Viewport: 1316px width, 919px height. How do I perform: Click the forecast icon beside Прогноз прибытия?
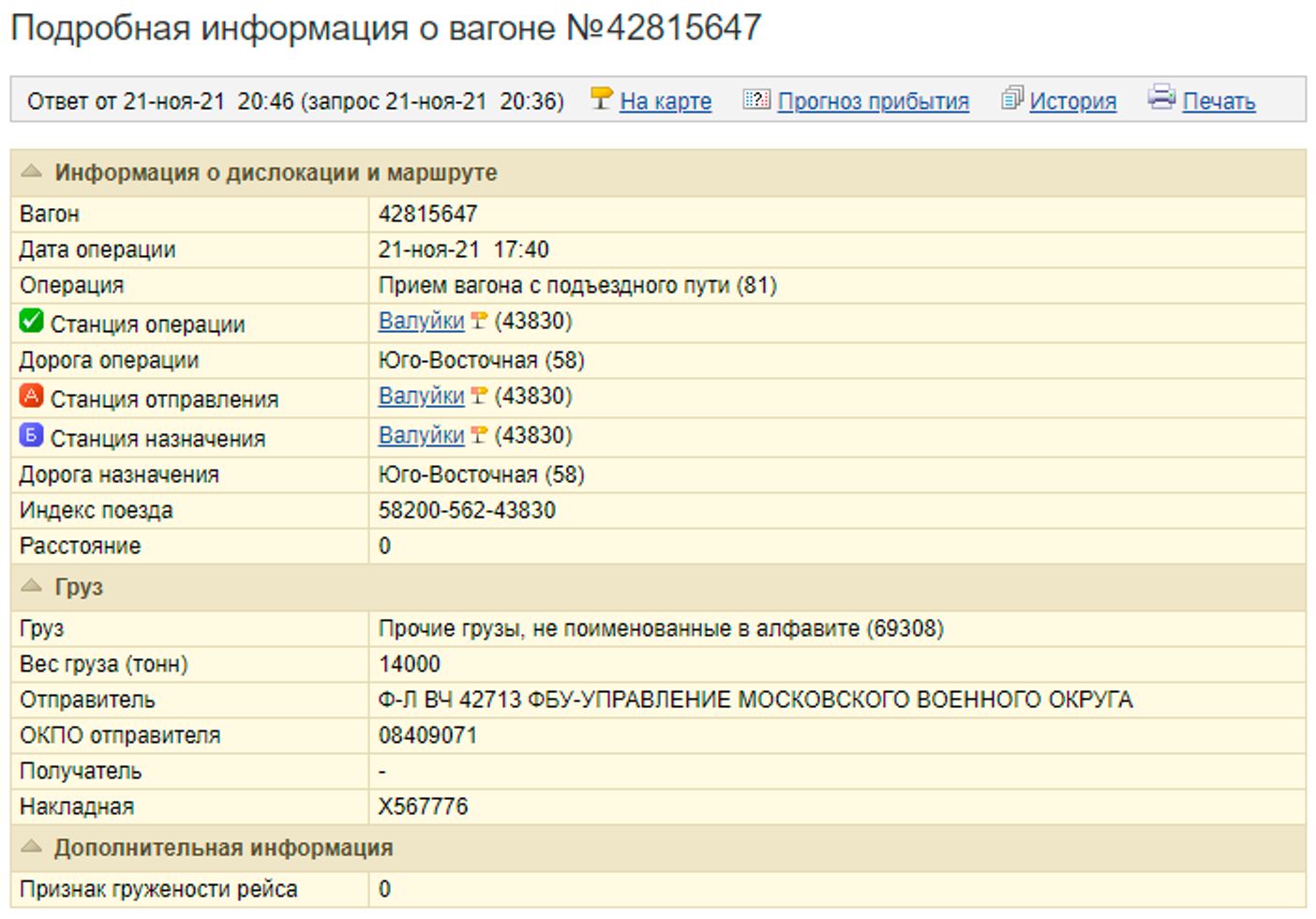(755, 98)
